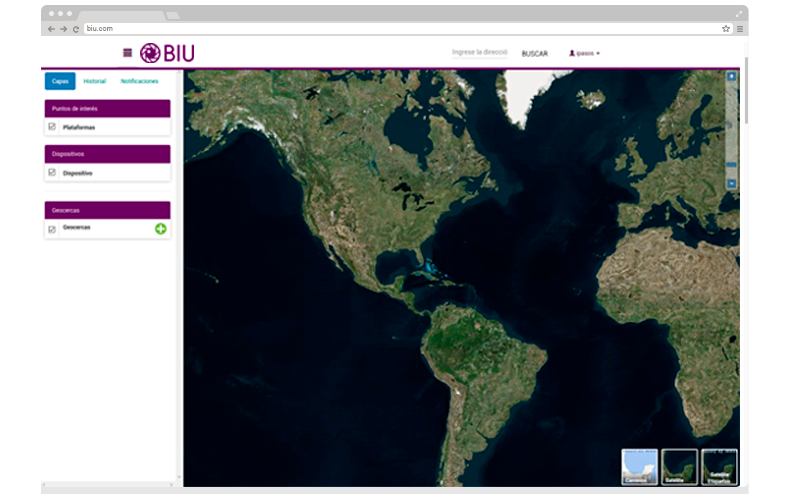Go back with the browser back arrow
The image size is (790, 494).
[52, 29]
